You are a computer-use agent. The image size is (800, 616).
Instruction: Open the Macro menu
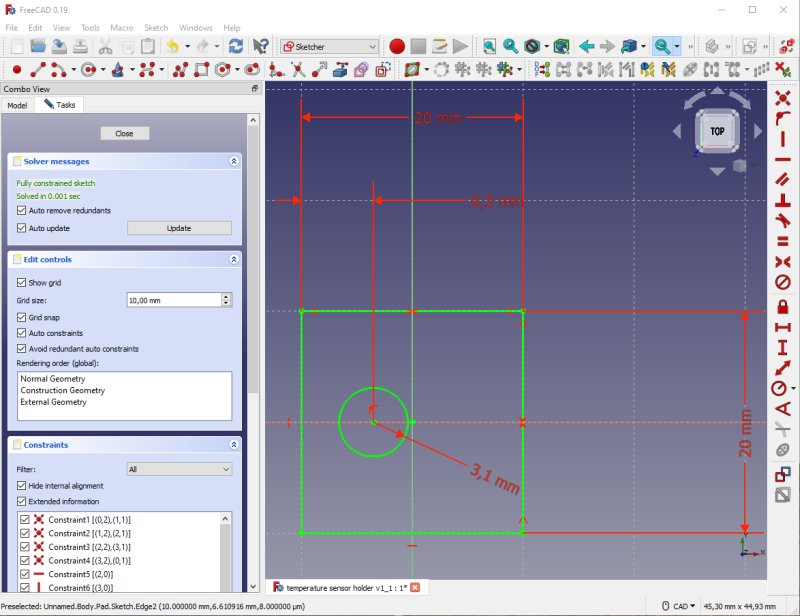click(122, 28)
